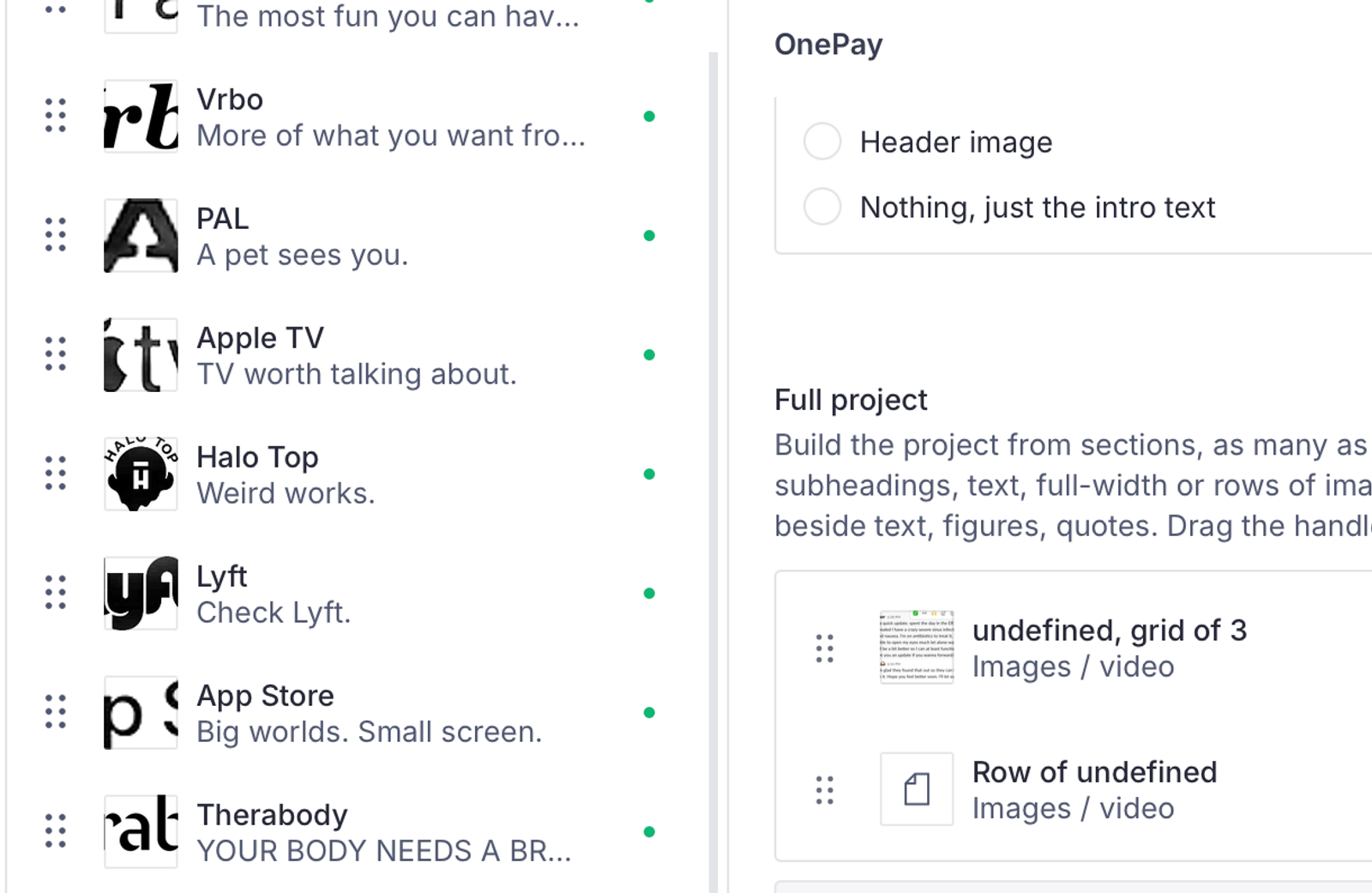Image resolution: width=1372 pixels, height=893 pixels.
Task: Grab the drag handle beside App Store
Action: pyautogui.click(x=56, y=712)
